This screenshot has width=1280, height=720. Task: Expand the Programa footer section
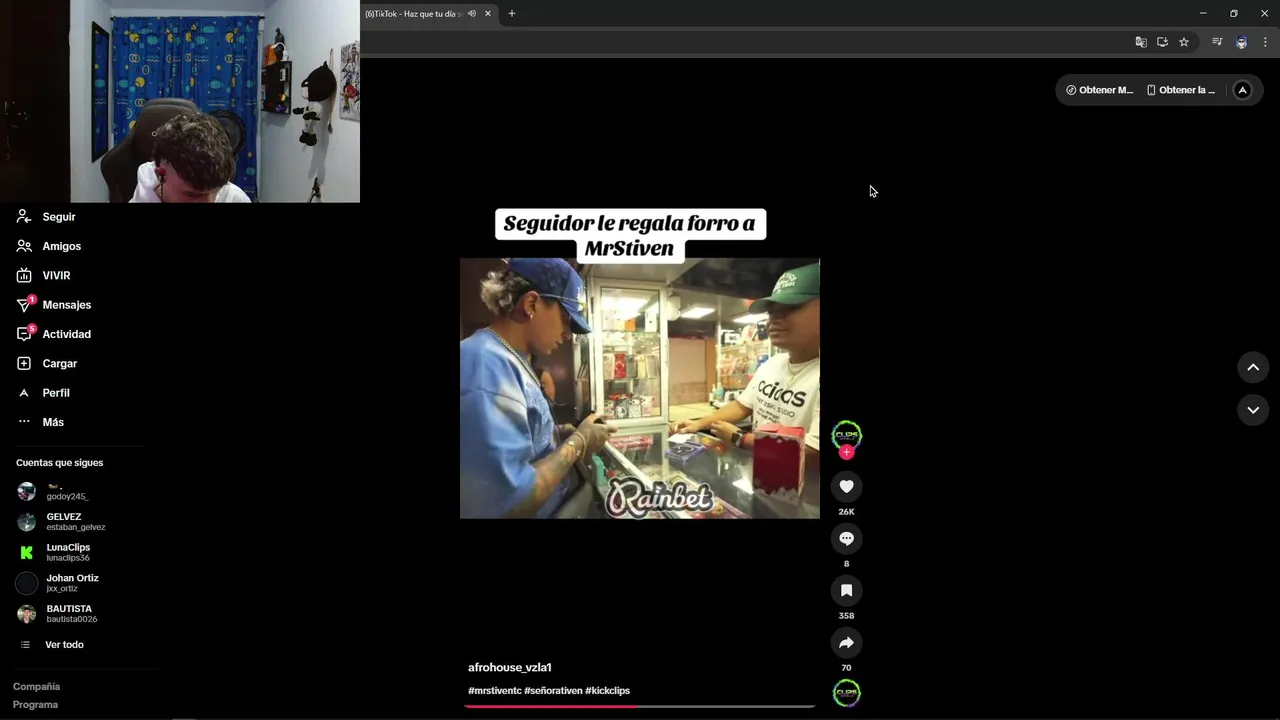tap(36, 705)
